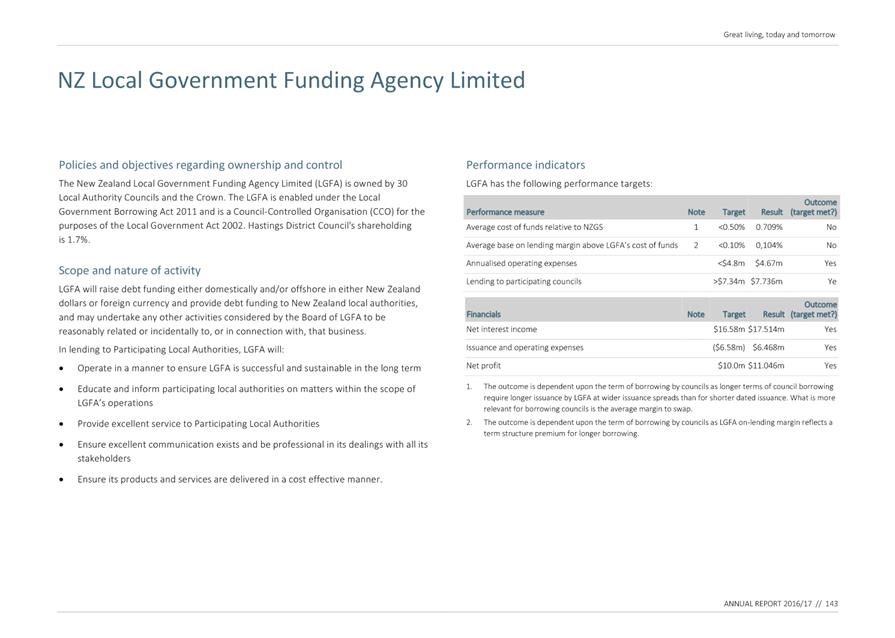Click the 'Performance measure' column header

(x=505, y=212)
